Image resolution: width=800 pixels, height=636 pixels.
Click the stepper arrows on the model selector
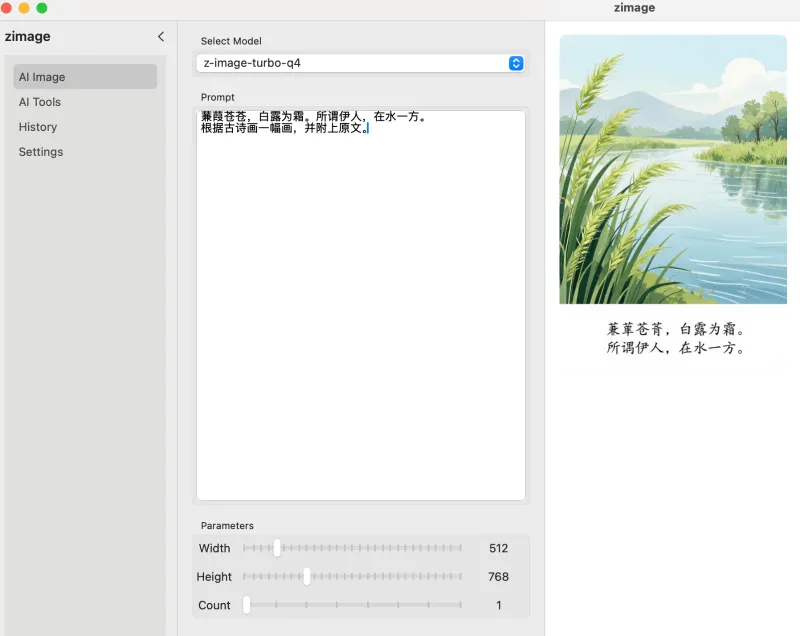pyautogui.click(x=516, y=62)
